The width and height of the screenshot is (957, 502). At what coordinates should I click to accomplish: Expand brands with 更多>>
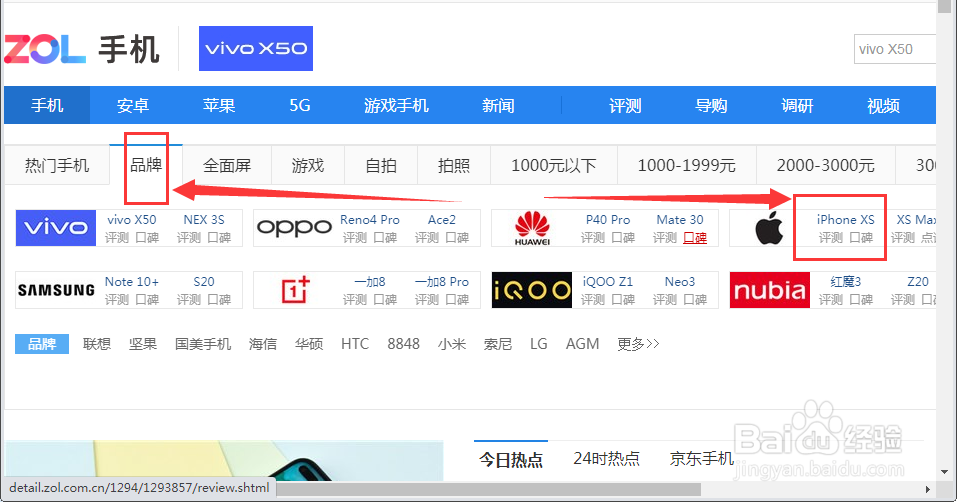pyautogui.click(x=638, y=344)
